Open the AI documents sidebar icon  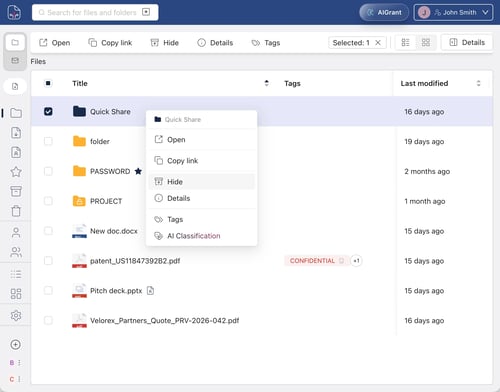[16, 152]
